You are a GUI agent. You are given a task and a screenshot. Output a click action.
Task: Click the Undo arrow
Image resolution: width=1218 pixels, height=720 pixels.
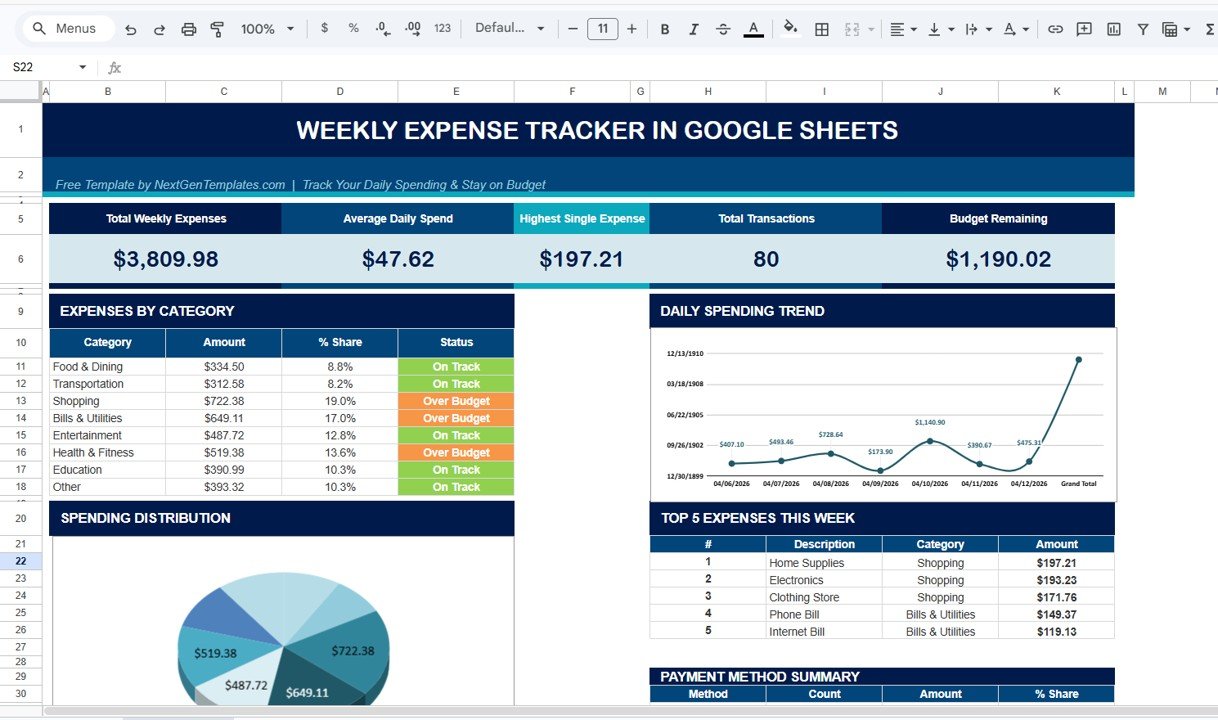130,29
